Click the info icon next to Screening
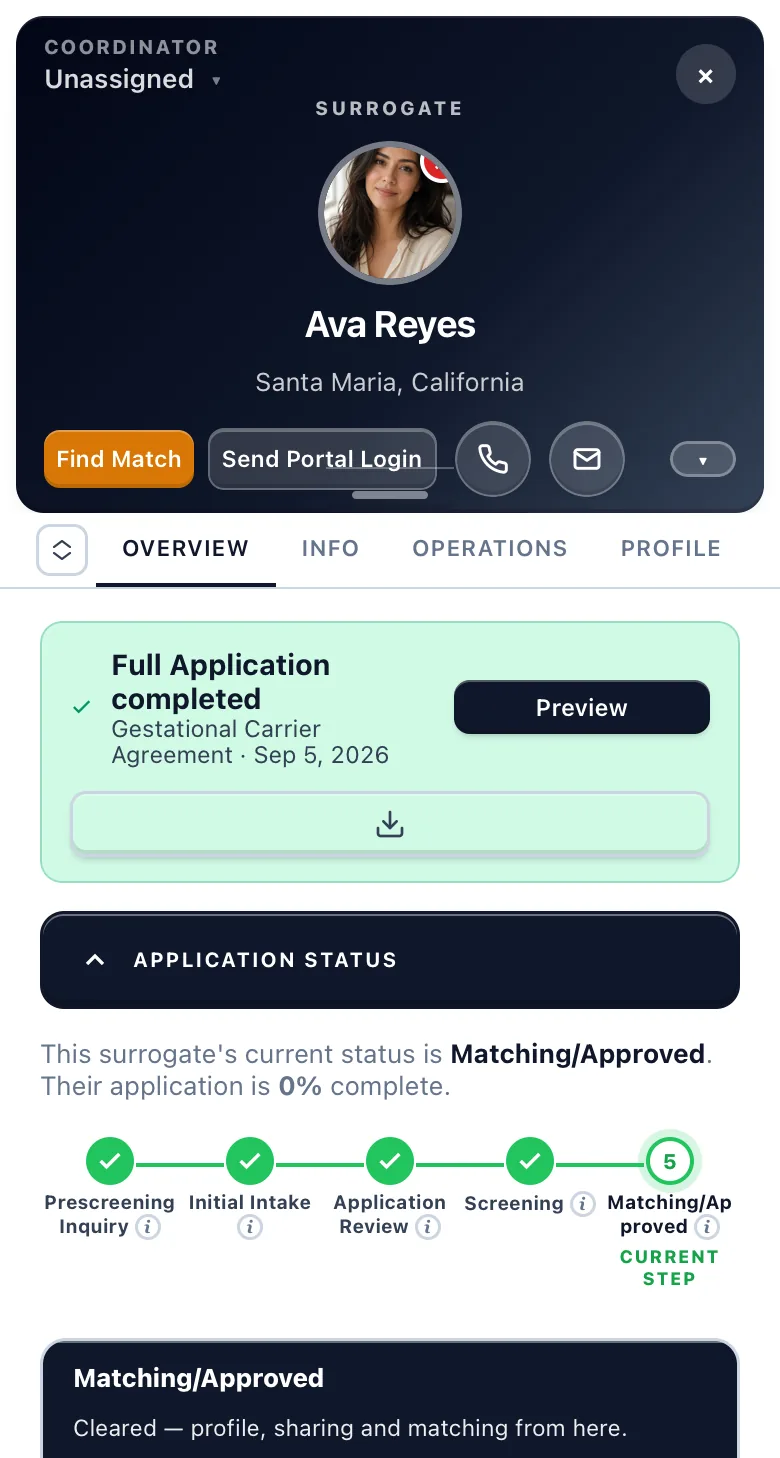 click(582, 1204)
